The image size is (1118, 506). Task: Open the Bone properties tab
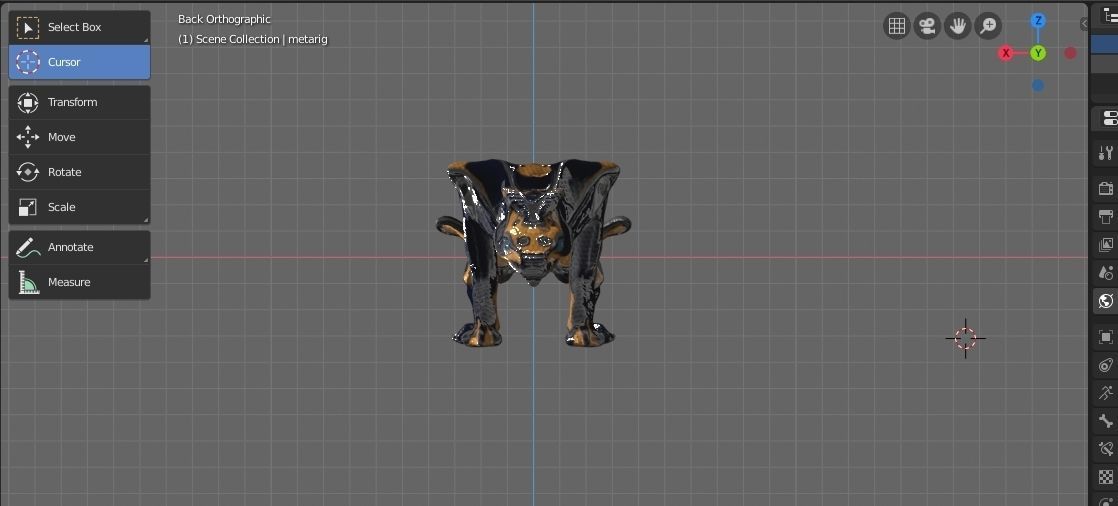(1106, 420)
